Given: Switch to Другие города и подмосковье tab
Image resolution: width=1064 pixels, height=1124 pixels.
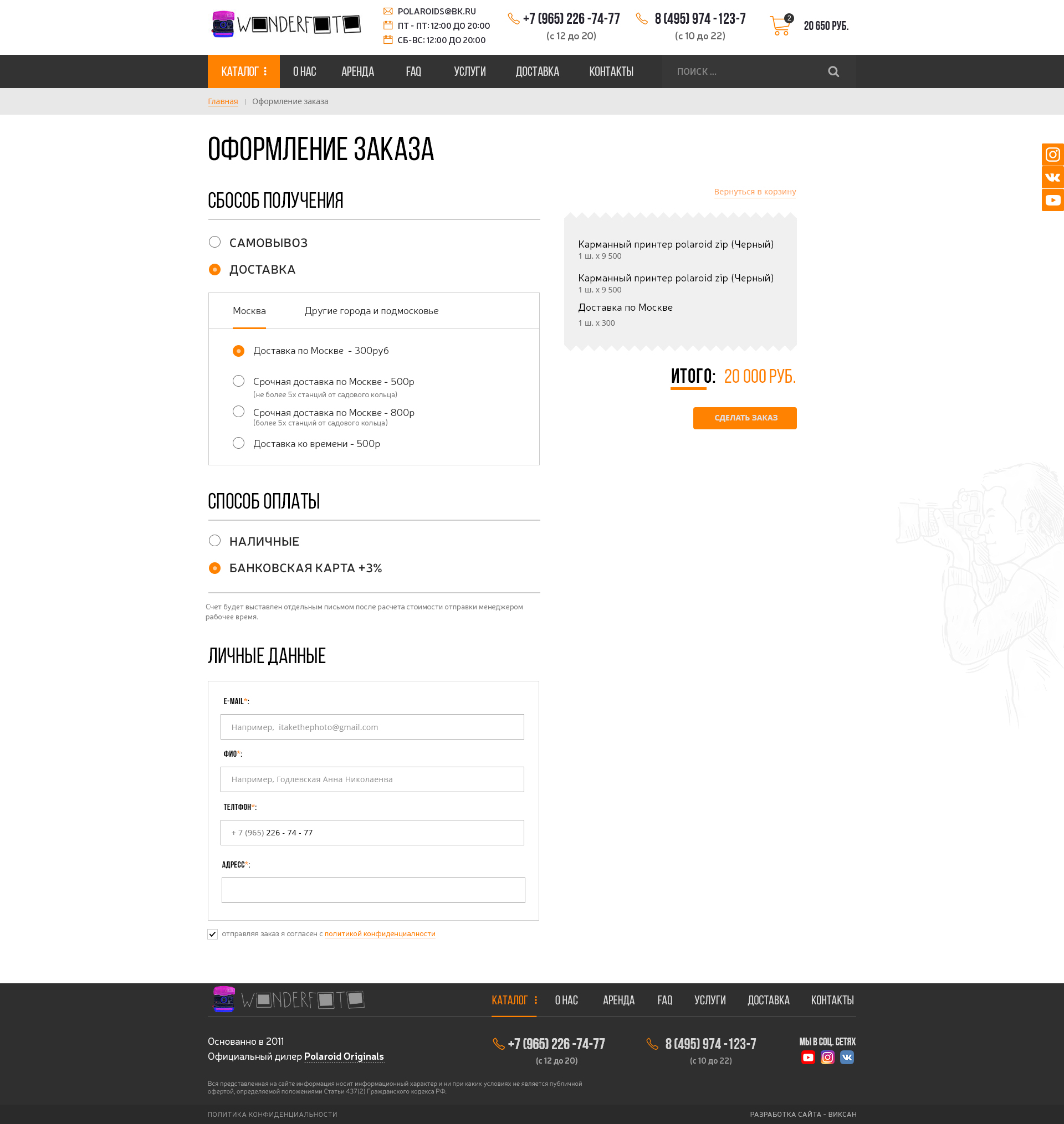Looking at the screenshot, I should (x=371, y=311).
